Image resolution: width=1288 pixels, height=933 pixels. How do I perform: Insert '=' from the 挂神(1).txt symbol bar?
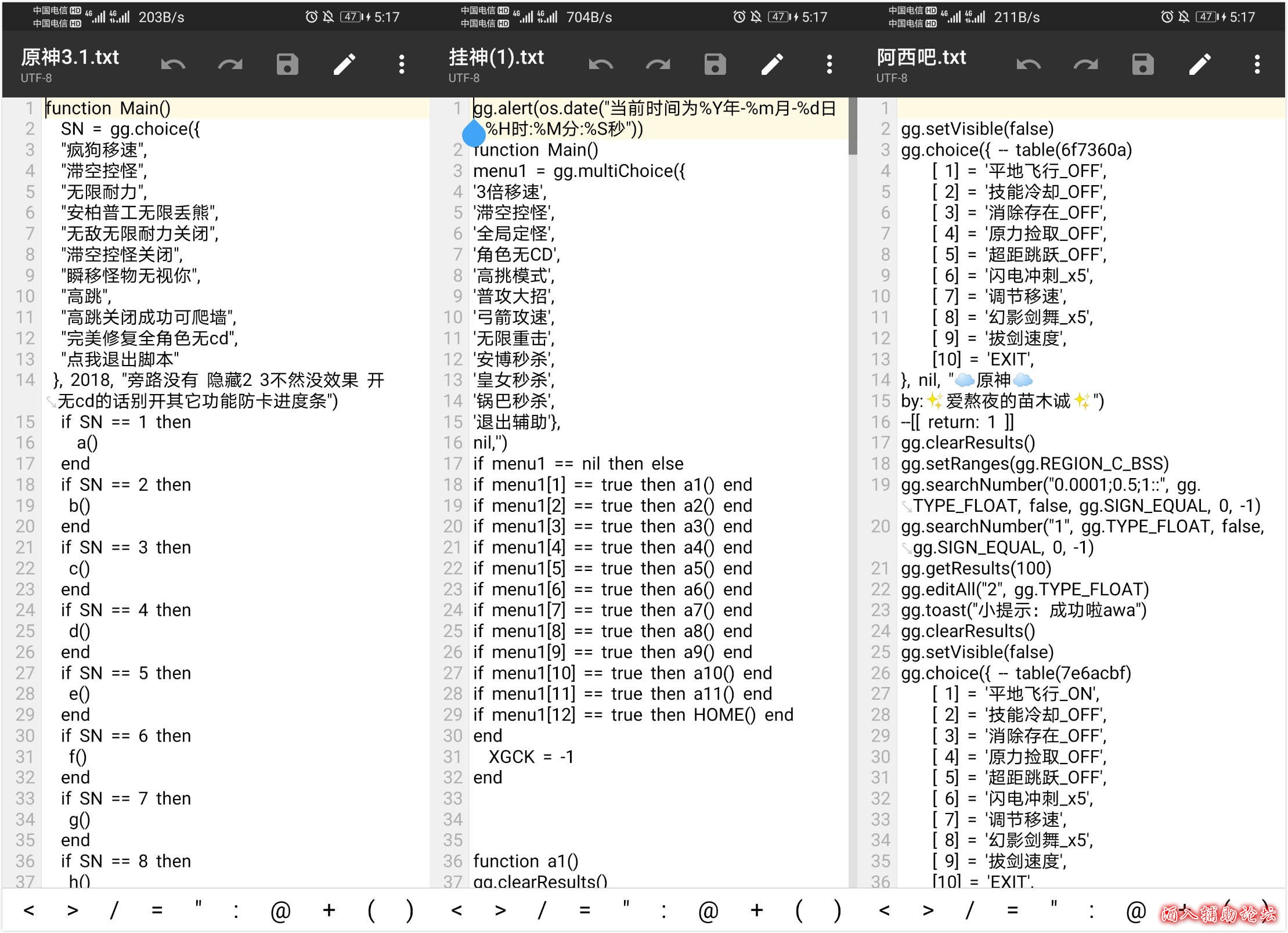[x=585, y=910]
